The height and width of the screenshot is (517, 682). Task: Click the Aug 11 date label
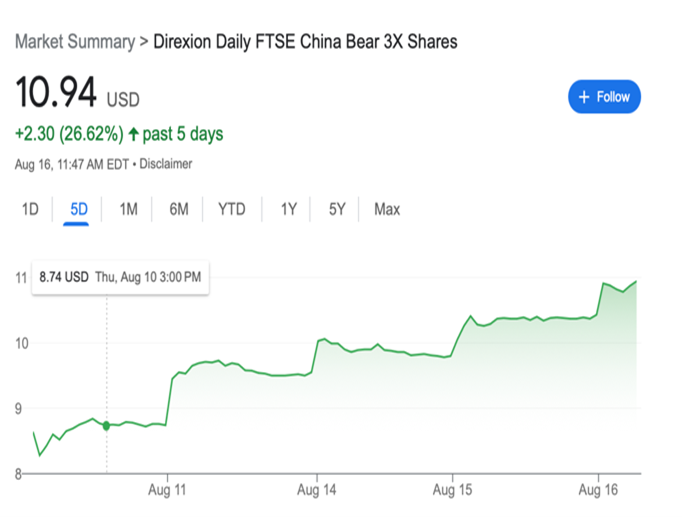coord(167,492)
